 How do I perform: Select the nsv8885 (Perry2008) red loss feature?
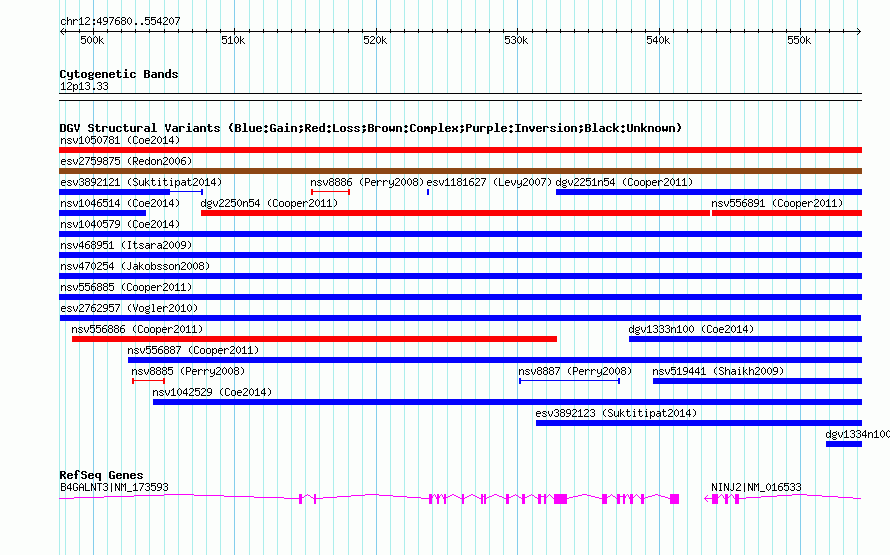pyautogui.click(x=149, y=381)
